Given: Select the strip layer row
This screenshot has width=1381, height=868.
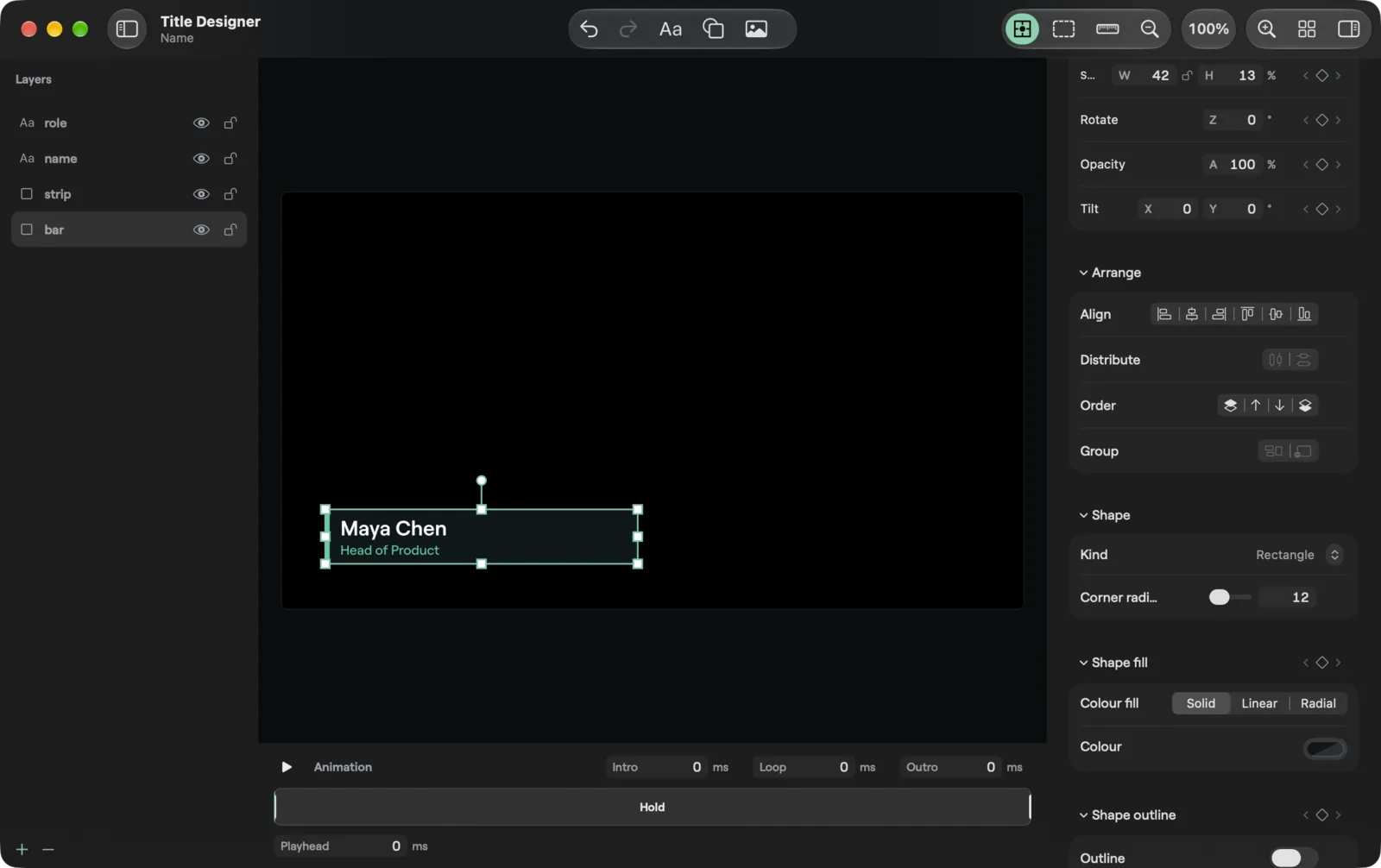Looking at the screenshot, I should click(129, 194).
